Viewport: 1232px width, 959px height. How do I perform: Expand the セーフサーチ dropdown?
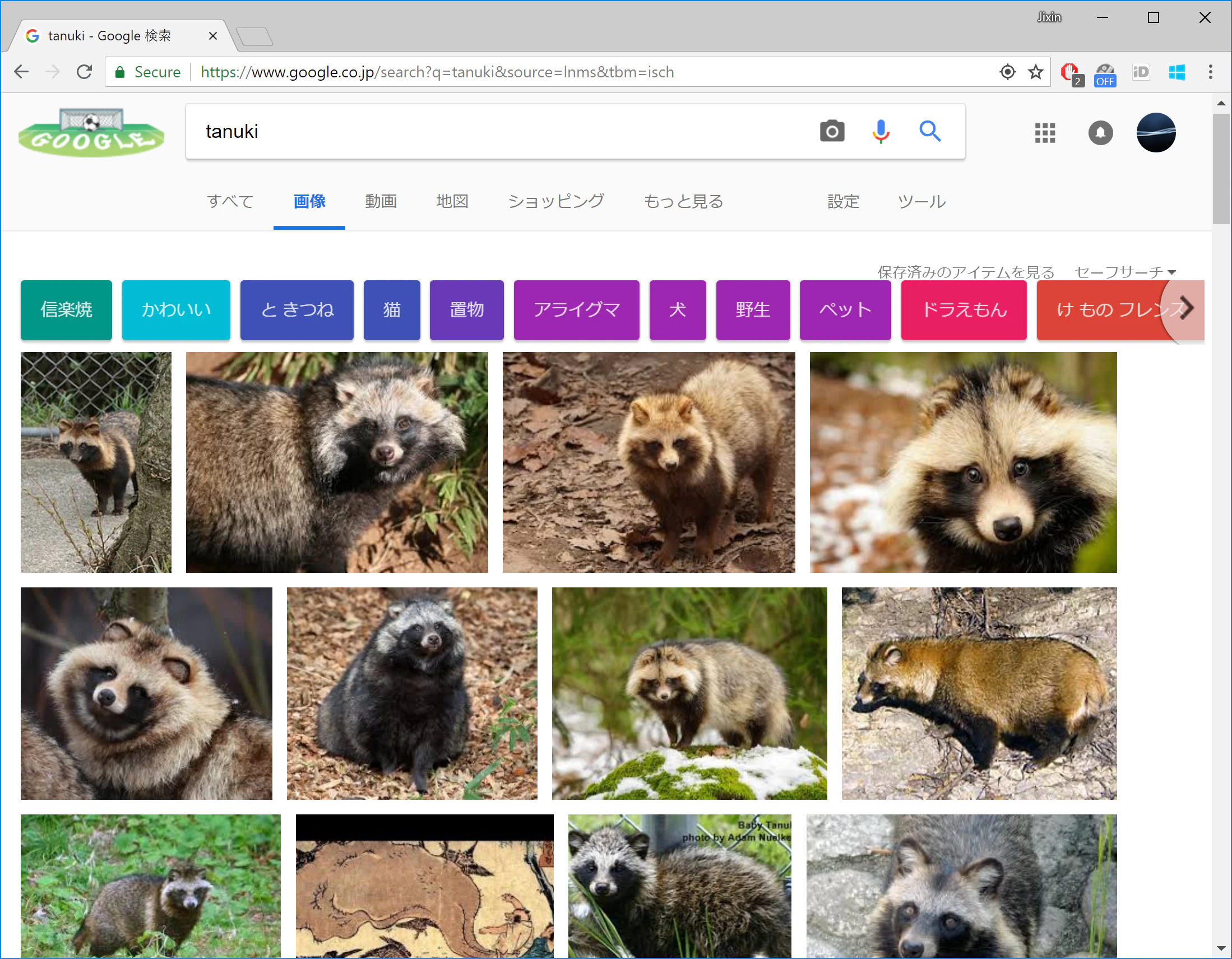(x=1126, y=272)
